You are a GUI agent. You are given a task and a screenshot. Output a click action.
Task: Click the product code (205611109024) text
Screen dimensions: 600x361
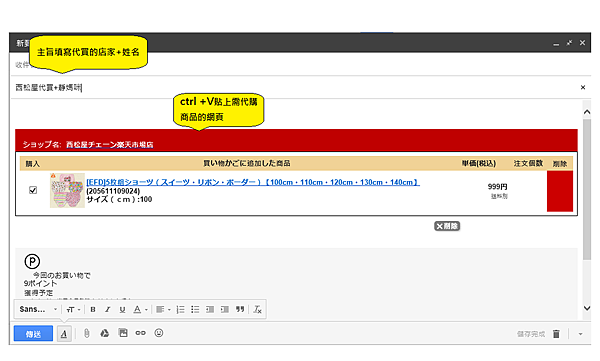click(113, 191)
